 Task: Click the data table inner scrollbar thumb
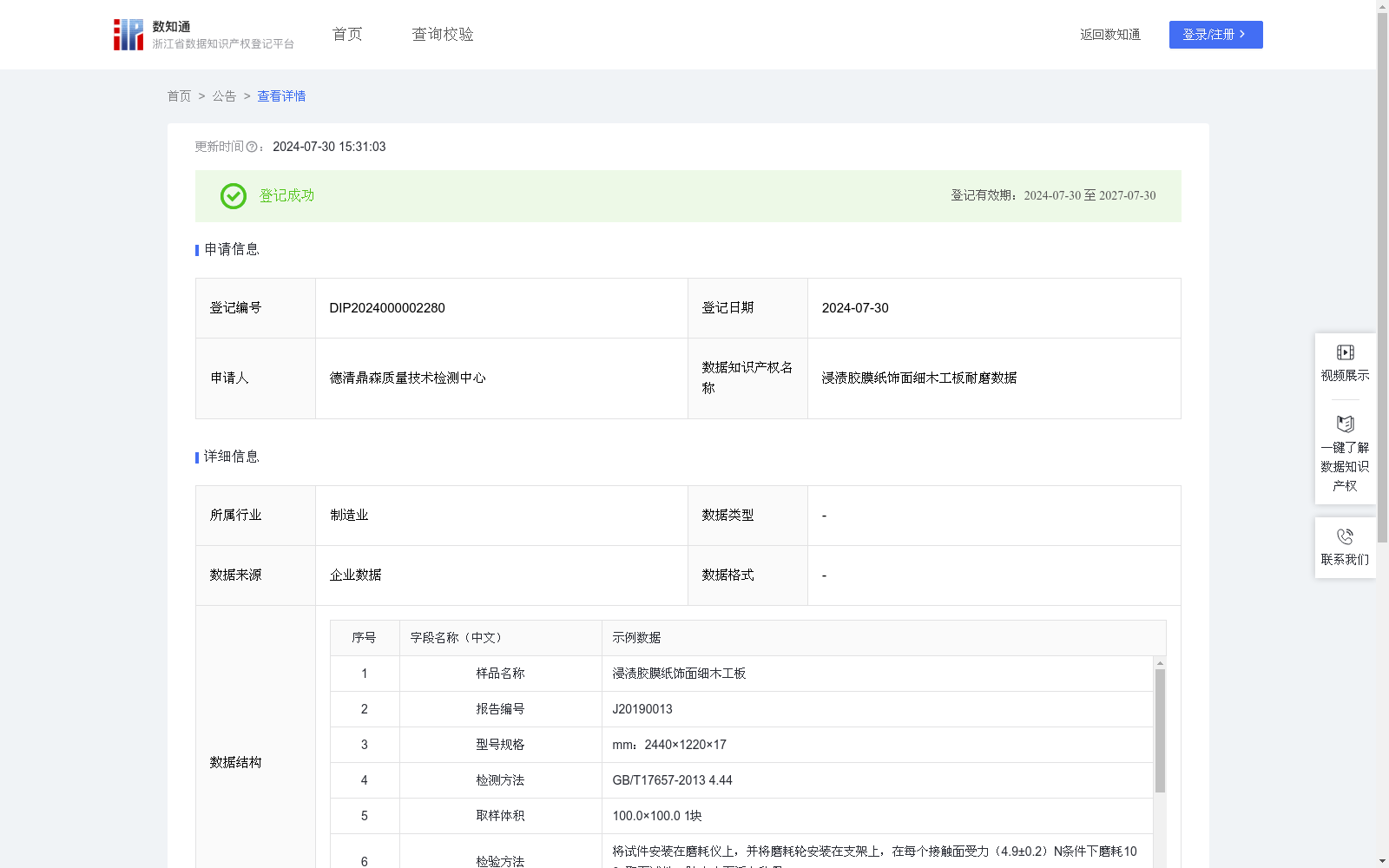(1160, 731)
